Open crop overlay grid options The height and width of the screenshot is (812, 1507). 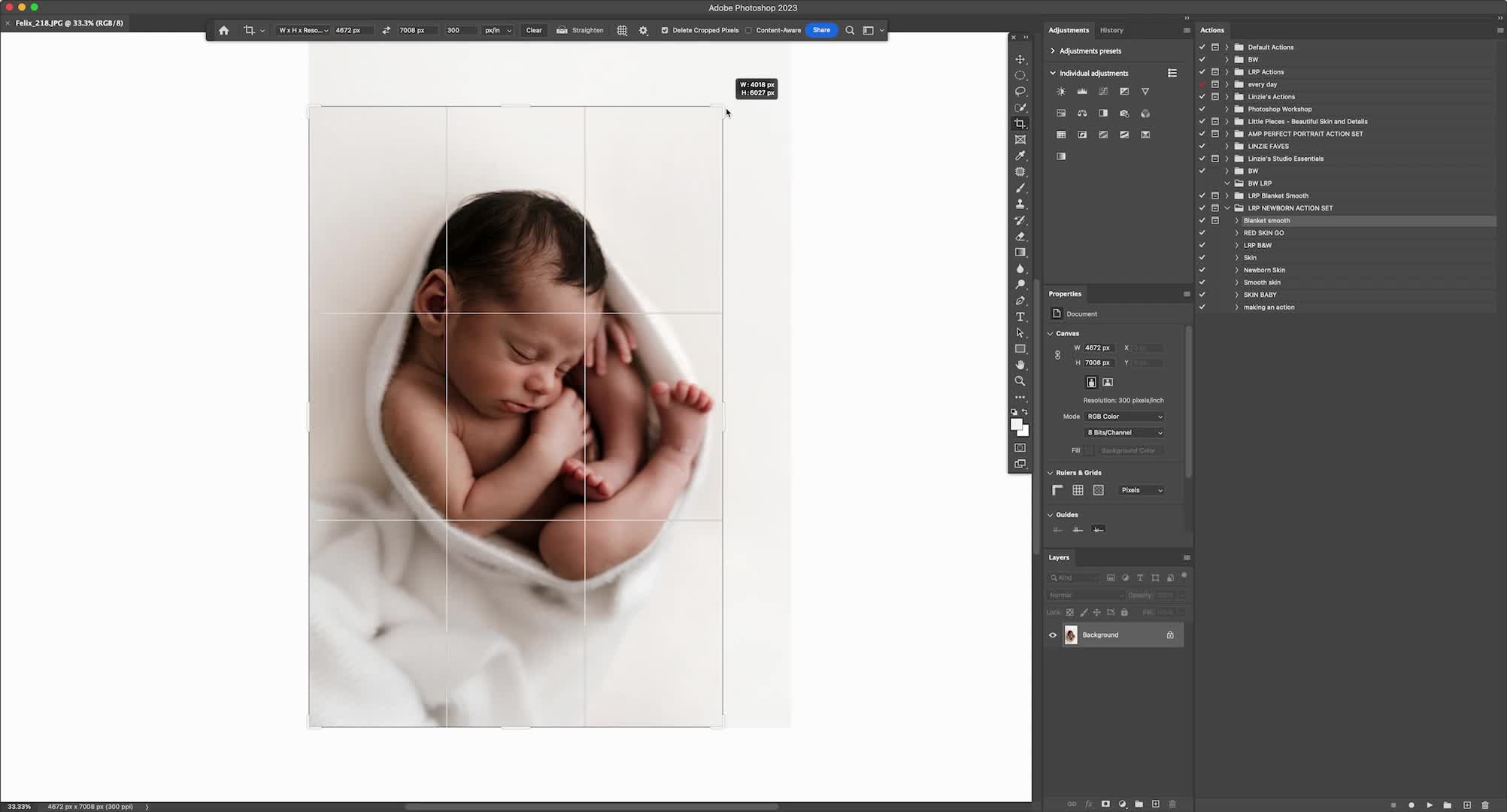click(x=622, y=30)
